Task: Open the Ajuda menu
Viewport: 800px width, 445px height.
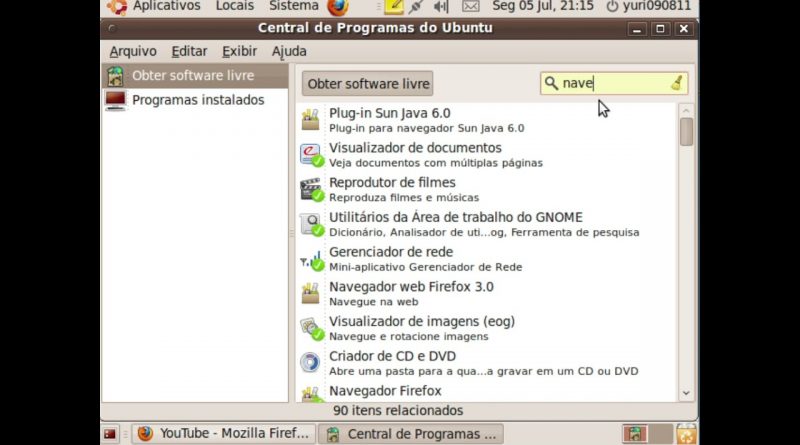Action: 289,51
